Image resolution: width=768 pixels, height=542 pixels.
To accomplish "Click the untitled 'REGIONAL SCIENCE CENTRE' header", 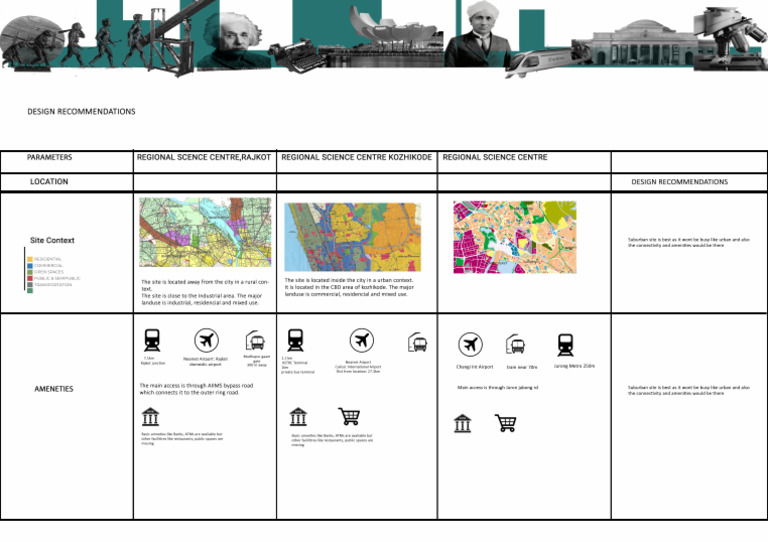I will coord(495,157).
